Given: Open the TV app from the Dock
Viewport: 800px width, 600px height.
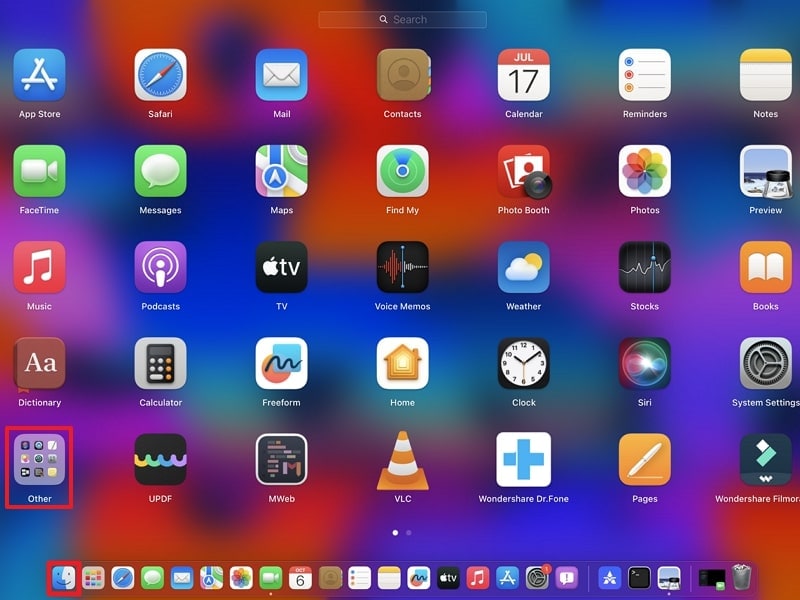Looking at the screenshot, I should tap(448, 578).
